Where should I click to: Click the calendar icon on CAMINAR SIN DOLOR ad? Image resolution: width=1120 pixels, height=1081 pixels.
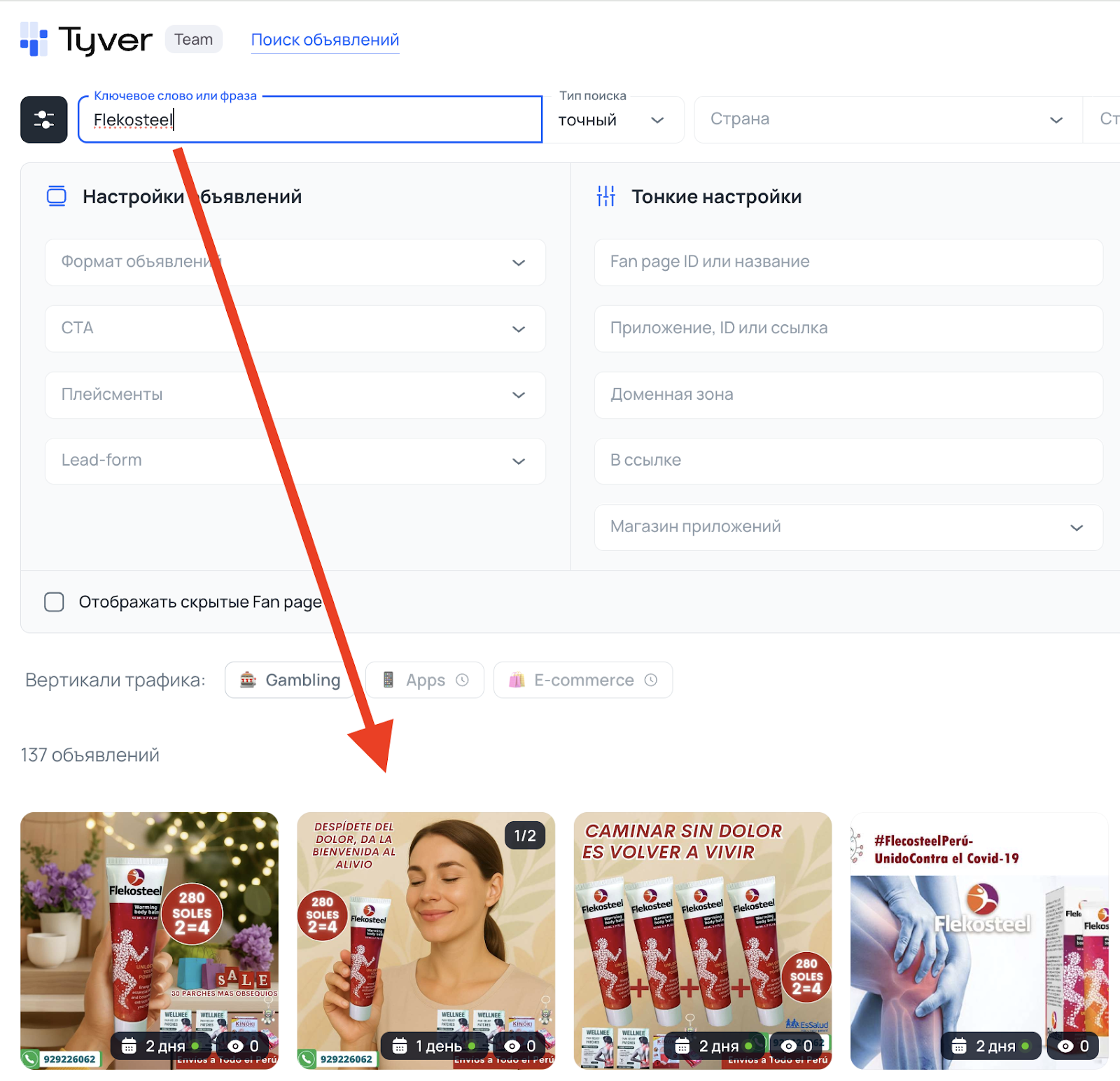point(682,1046)
